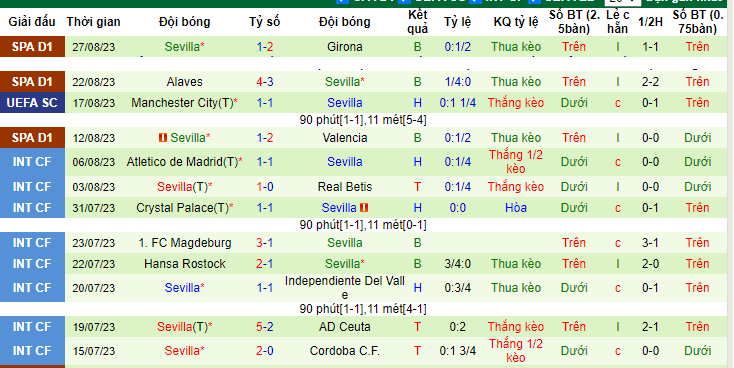Click the INT CF badge for the Hansa Rostock match
734x368 pixels.
point(32,264)
